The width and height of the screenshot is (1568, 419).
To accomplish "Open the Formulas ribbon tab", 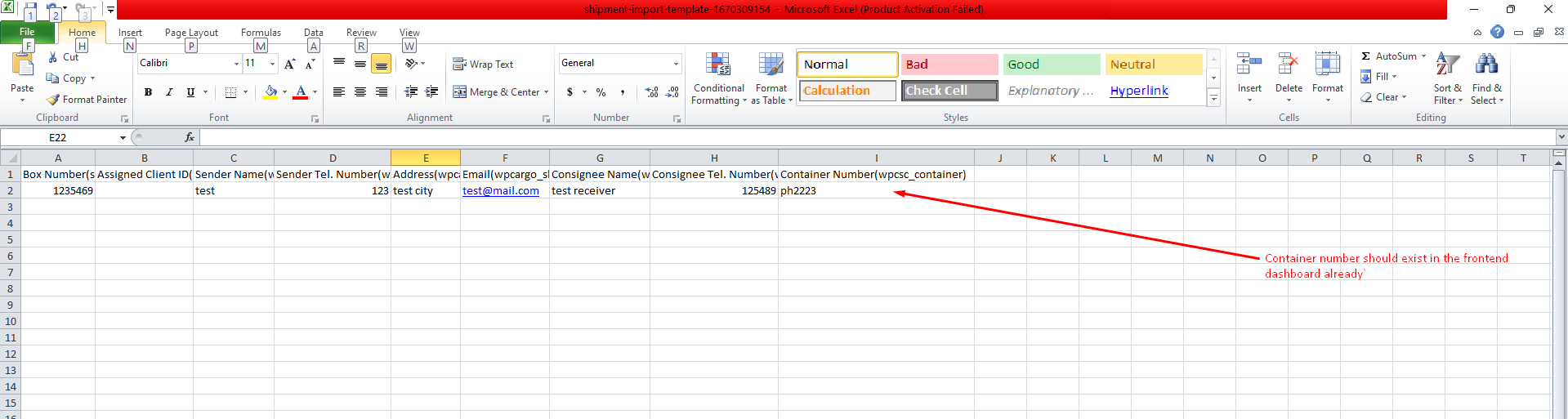I will [261, 33].
